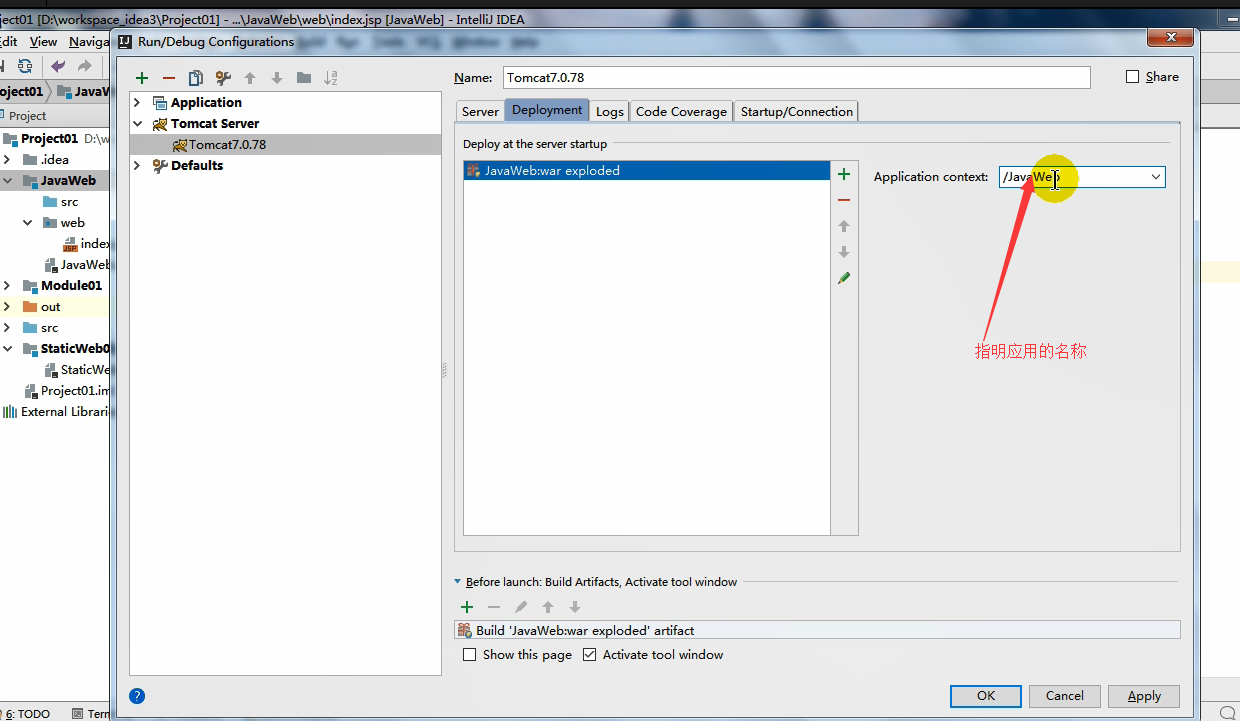The image size is (1240, 721).
Task: Open the Logs tab
Action: tap(610, 111)
